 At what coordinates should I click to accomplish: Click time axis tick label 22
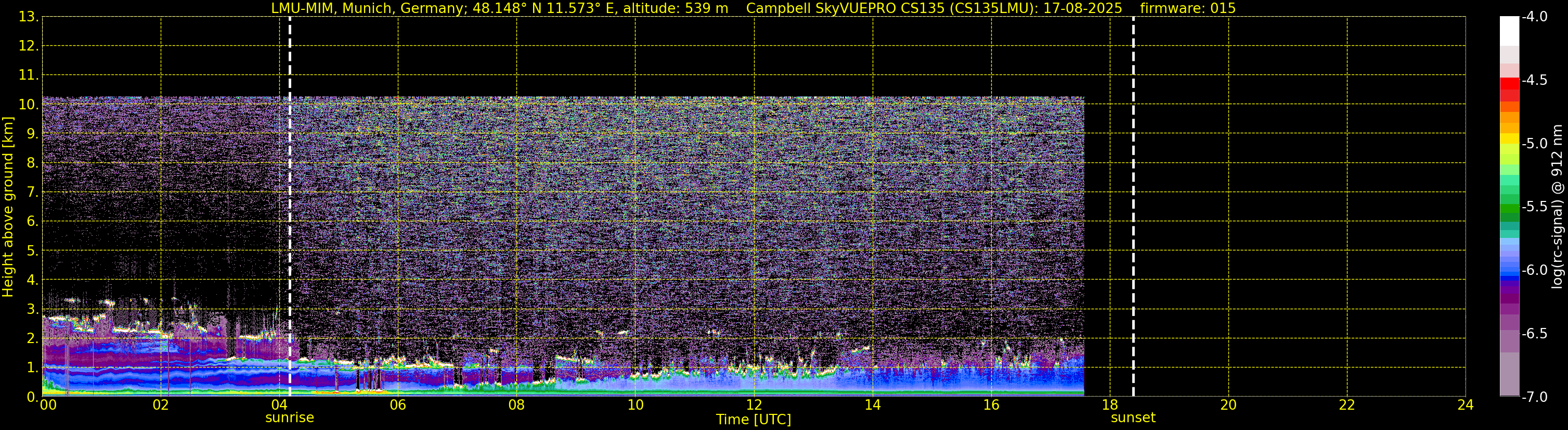[x=1347, y=406]
